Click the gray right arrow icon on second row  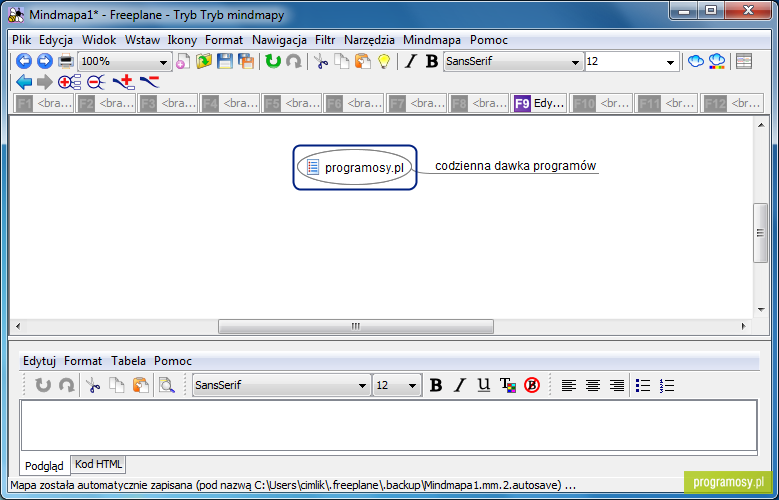[x=45, y=82]
